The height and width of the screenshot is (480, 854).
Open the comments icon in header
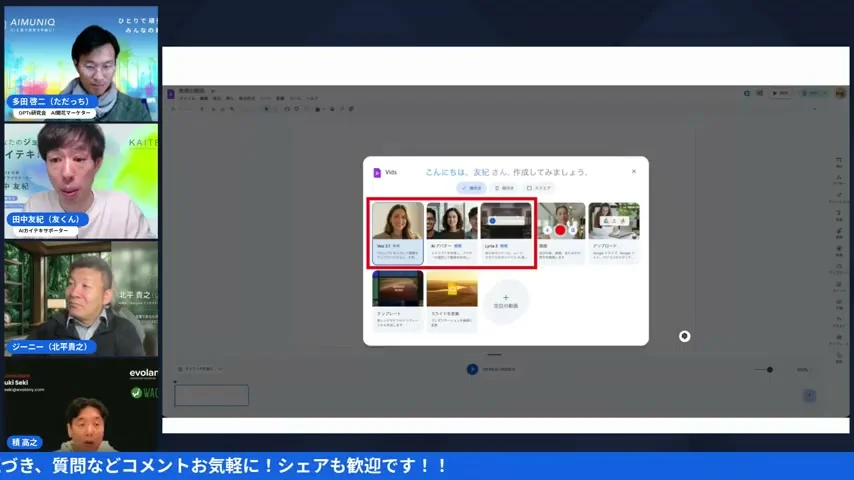(760, 93)
